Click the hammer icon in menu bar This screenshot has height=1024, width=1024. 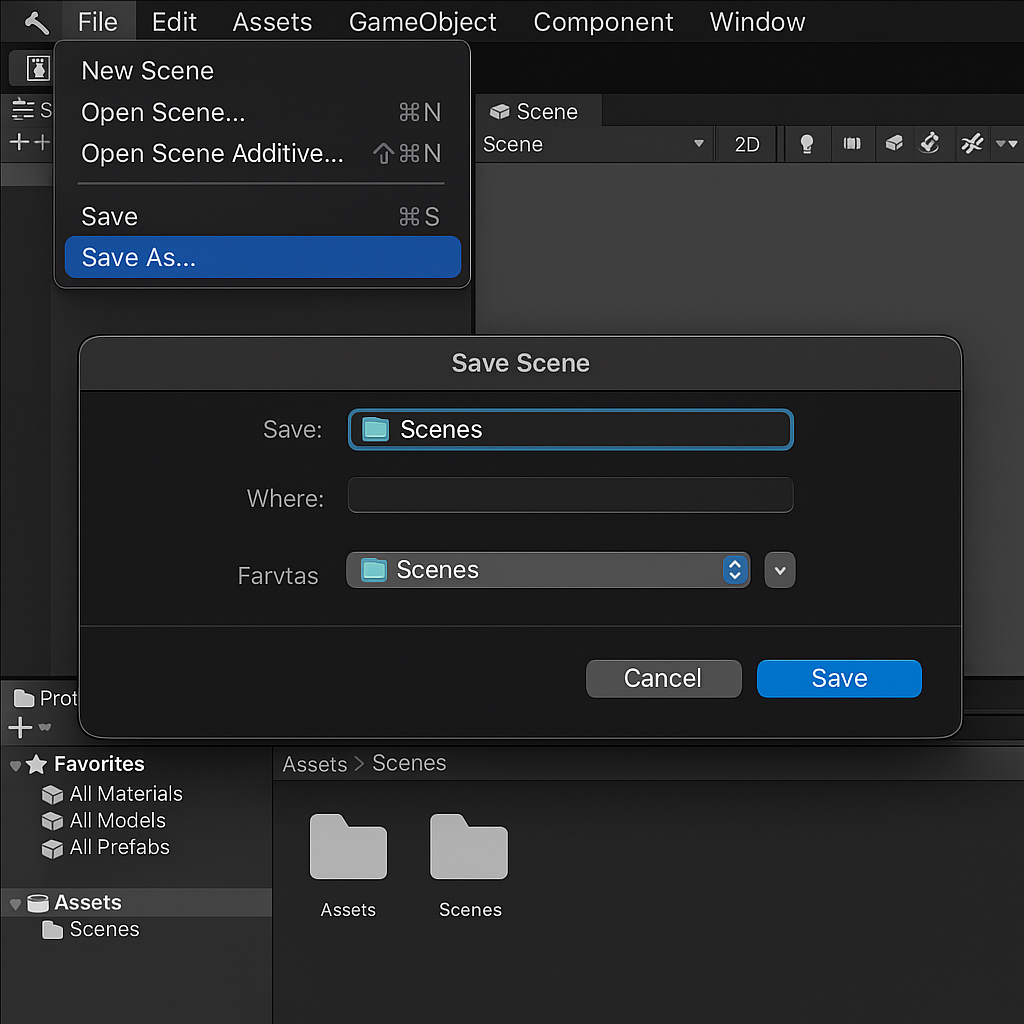click(37, 22)
